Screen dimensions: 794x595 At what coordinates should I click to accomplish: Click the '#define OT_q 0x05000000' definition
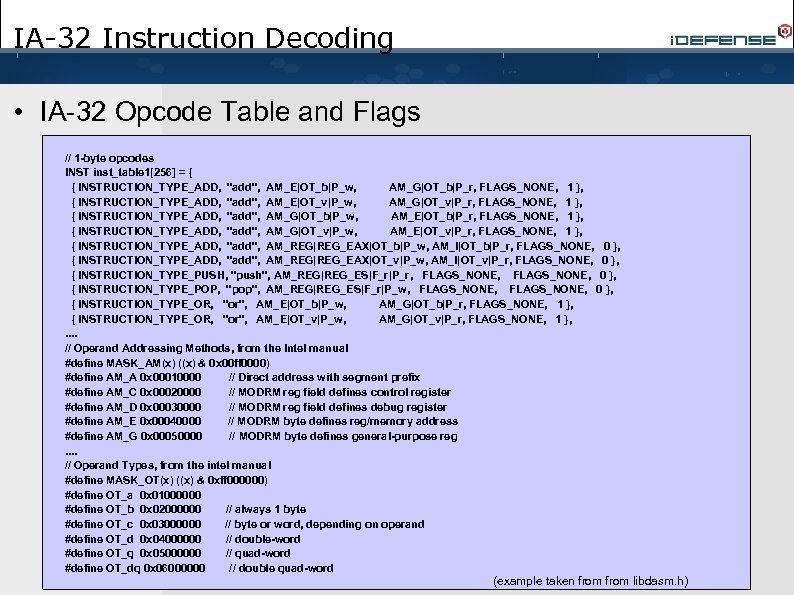pos(133,553)
